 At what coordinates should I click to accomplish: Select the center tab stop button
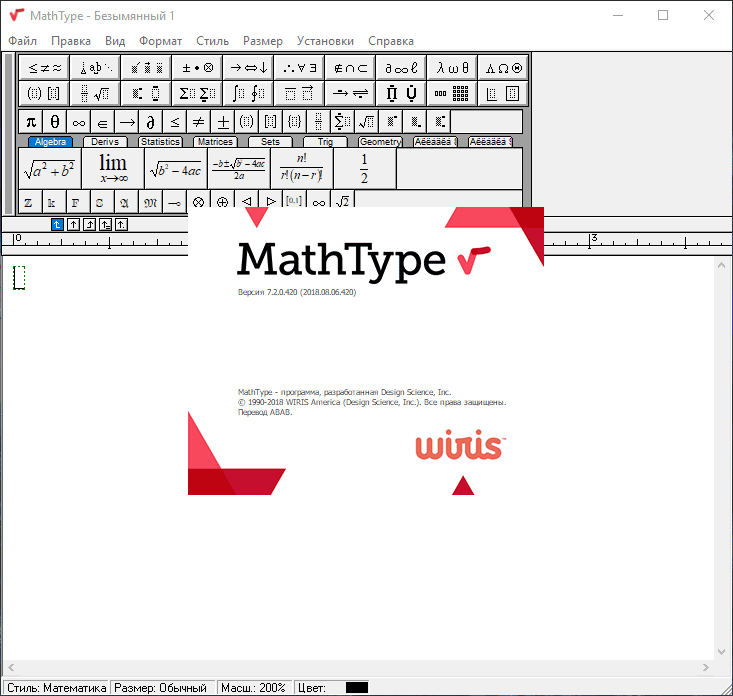[73, 225]
